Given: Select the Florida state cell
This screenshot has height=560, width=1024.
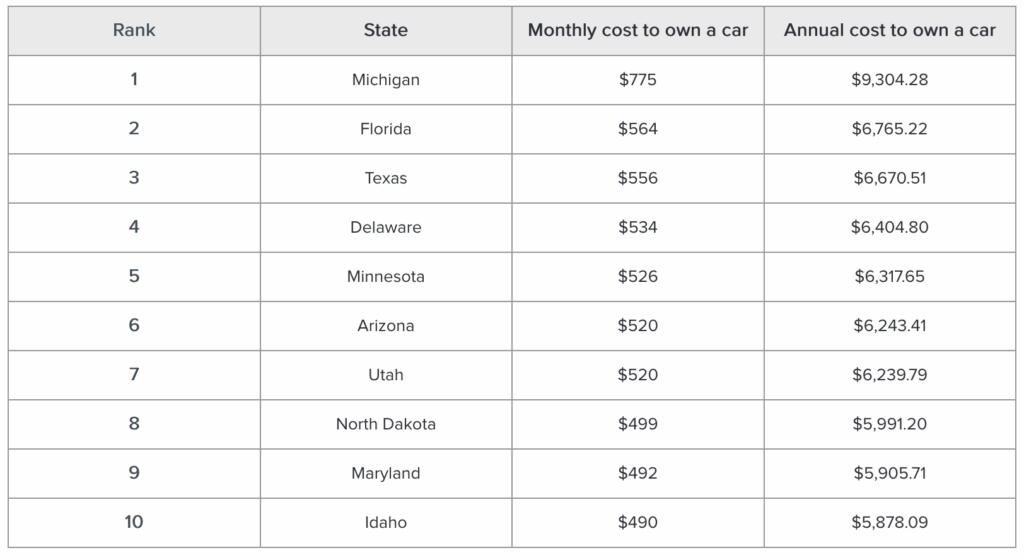Looking at the screenshot, I should point(385,129).
